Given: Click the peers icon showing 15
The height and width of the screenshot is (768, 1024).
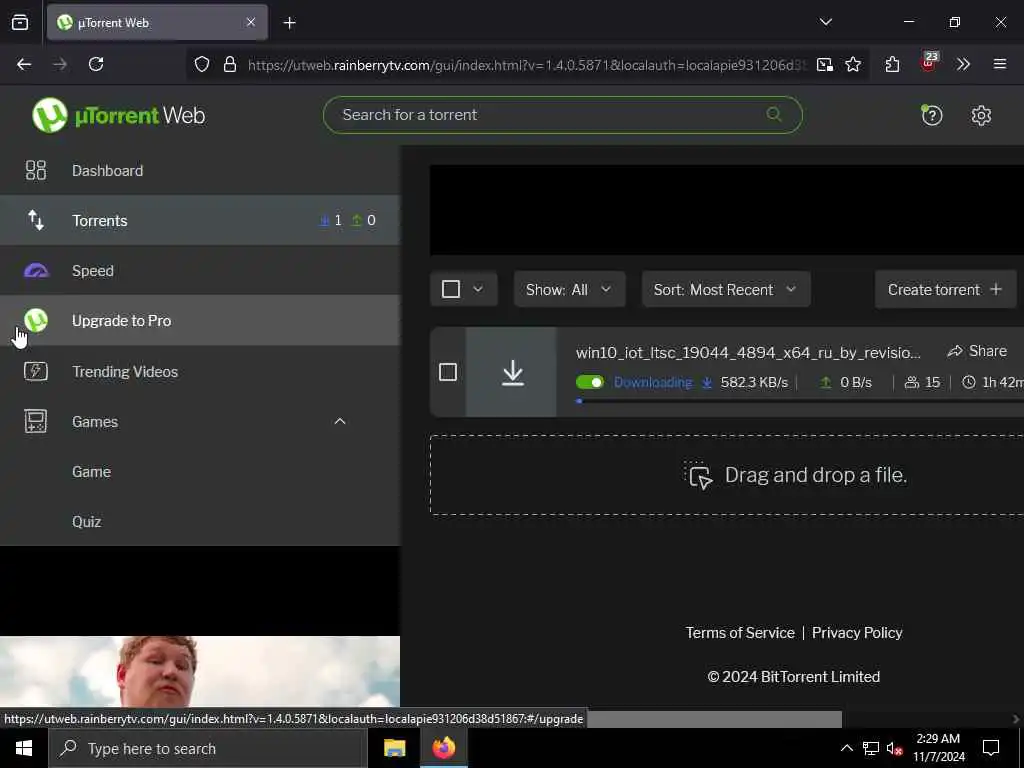Looking at the screenshot, I should coord(911,382).
